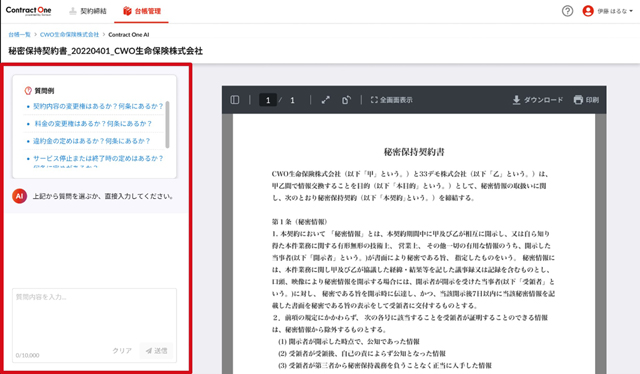The width and height of the screenshot is (640, 374).
Task: Click the 送信 send button
Action: point(156,351)
